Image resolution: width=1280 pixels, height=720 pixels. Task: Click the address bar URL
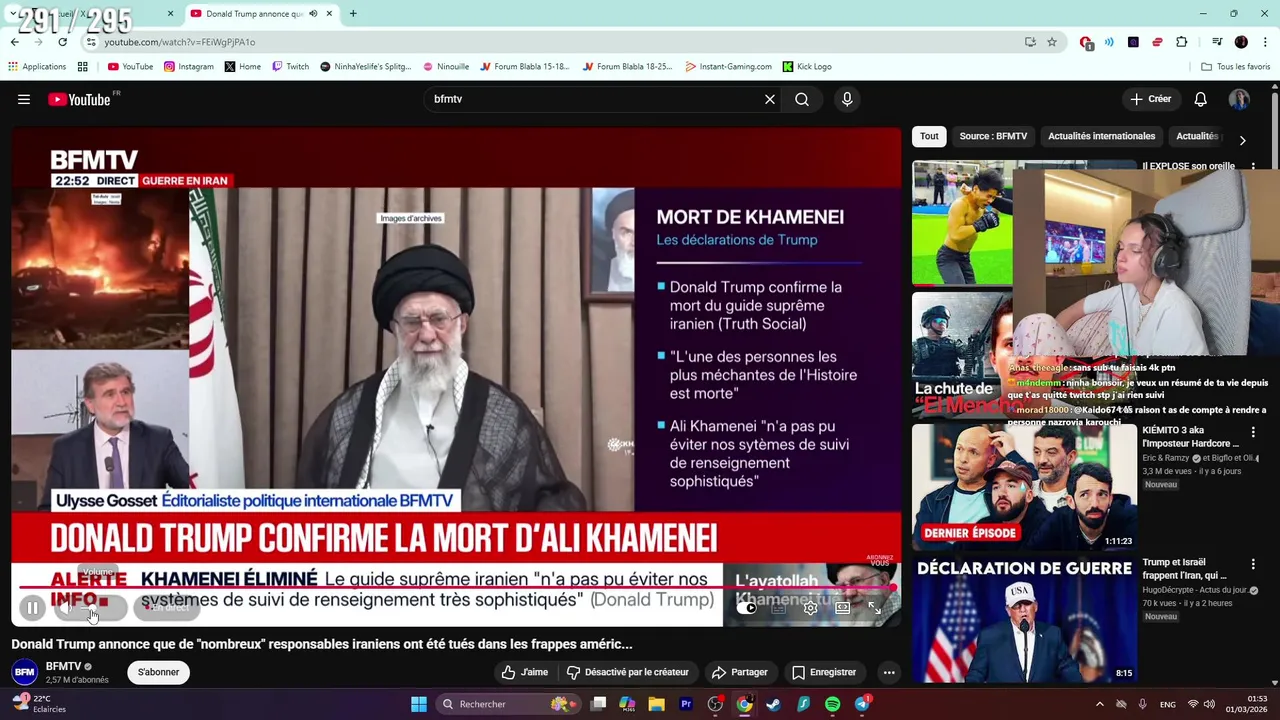pos(180,42)
